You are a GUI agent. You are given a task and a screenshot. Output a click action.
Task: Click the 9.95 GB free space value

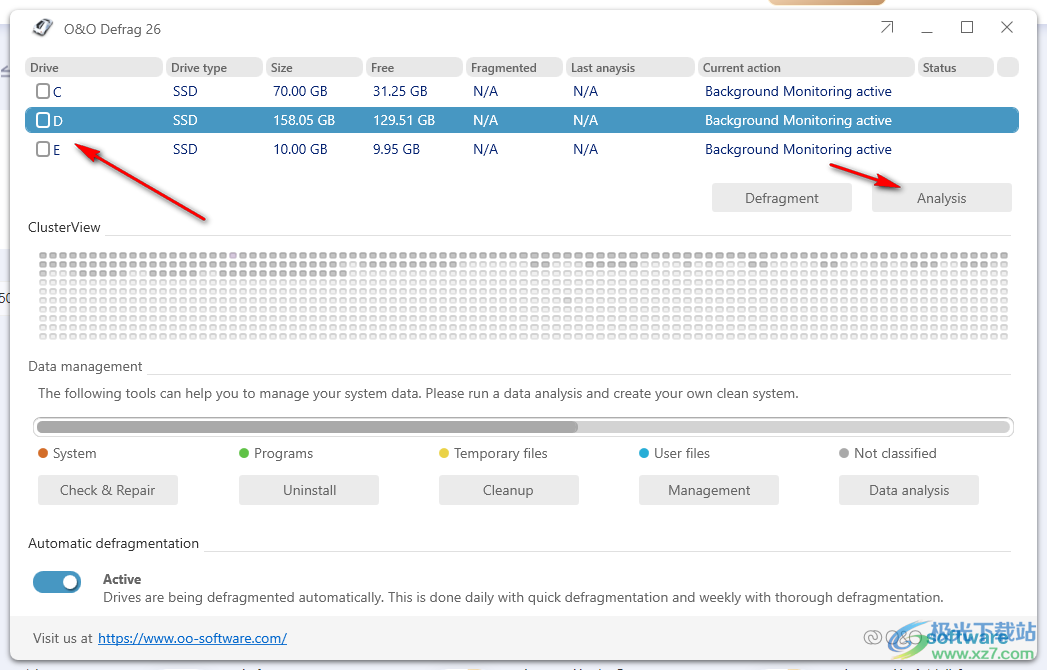pyautogui.click(x=396, y=149)
